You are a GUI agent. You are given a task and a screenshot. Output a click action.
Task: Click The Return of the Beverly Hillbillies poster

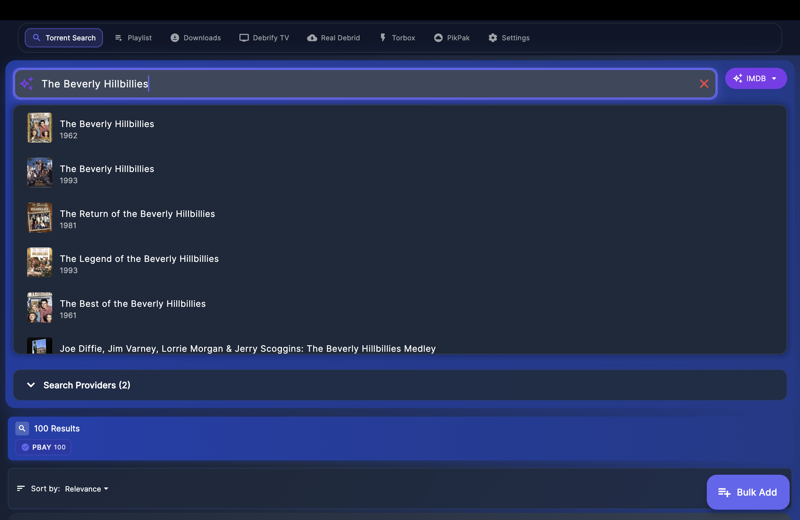(40, 218)
